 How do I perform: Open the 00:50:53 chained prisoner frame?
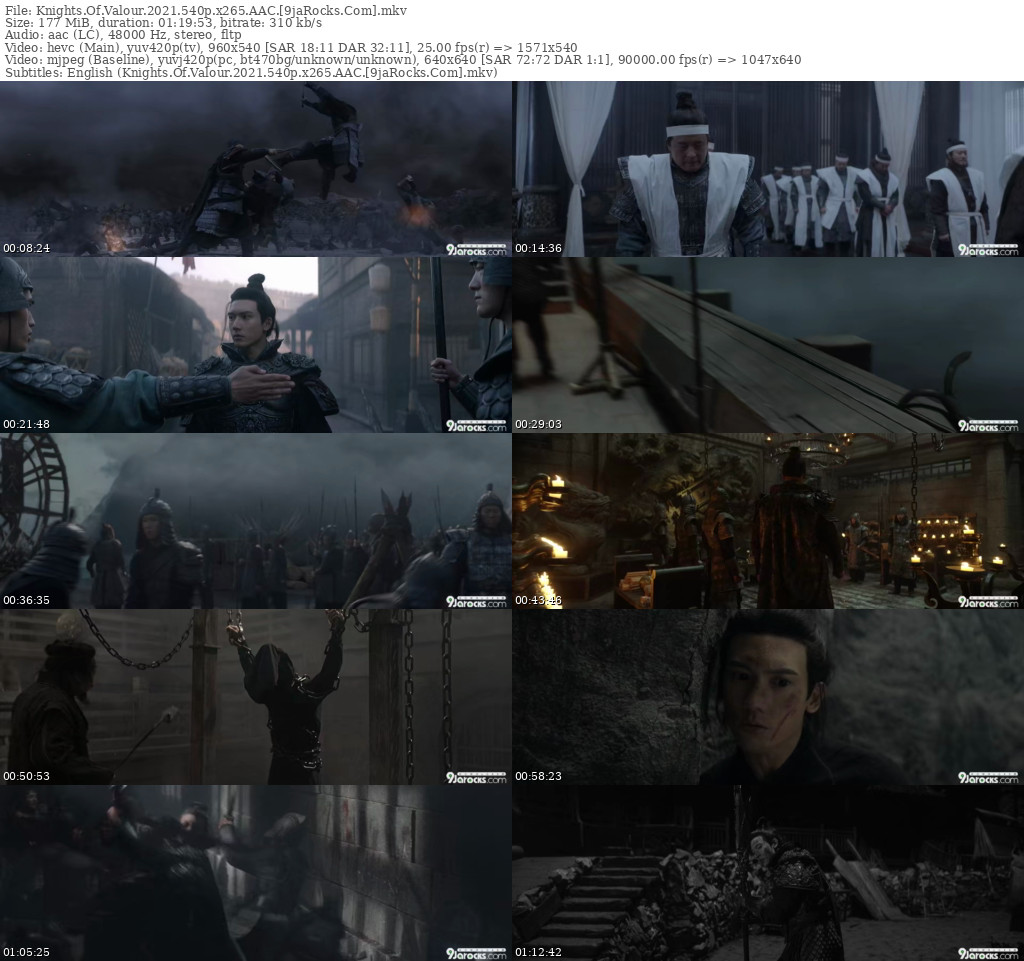pyautogui.click(x=256, y=696)
